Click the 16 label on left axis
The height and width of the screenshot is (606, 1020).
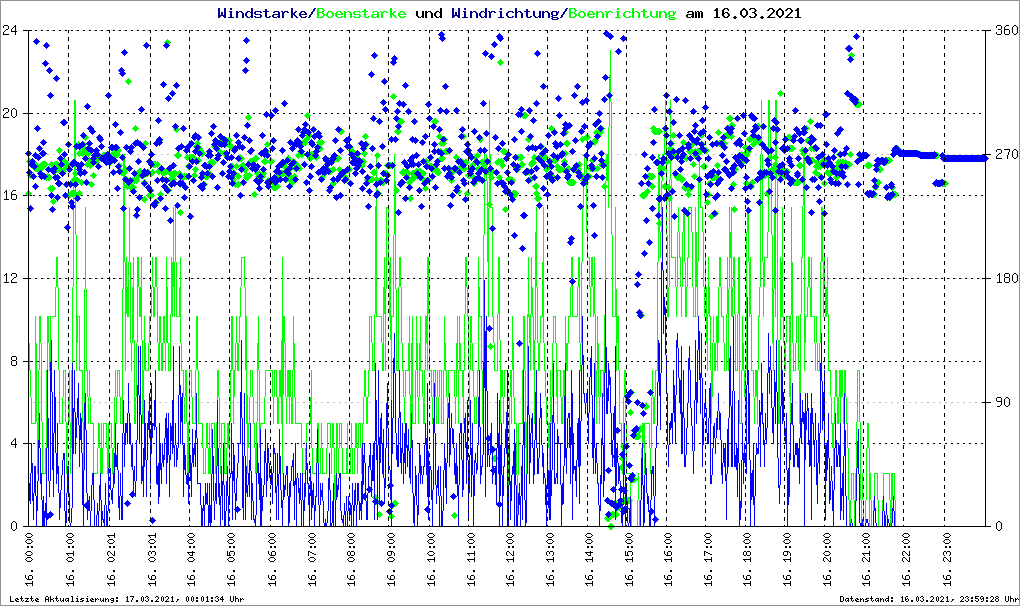coord(11,196)
